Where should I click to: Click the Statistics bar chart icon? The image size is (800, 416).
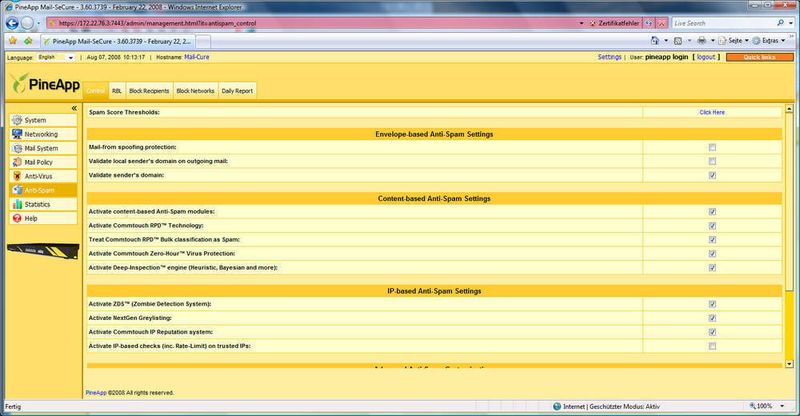pos(17,204)
